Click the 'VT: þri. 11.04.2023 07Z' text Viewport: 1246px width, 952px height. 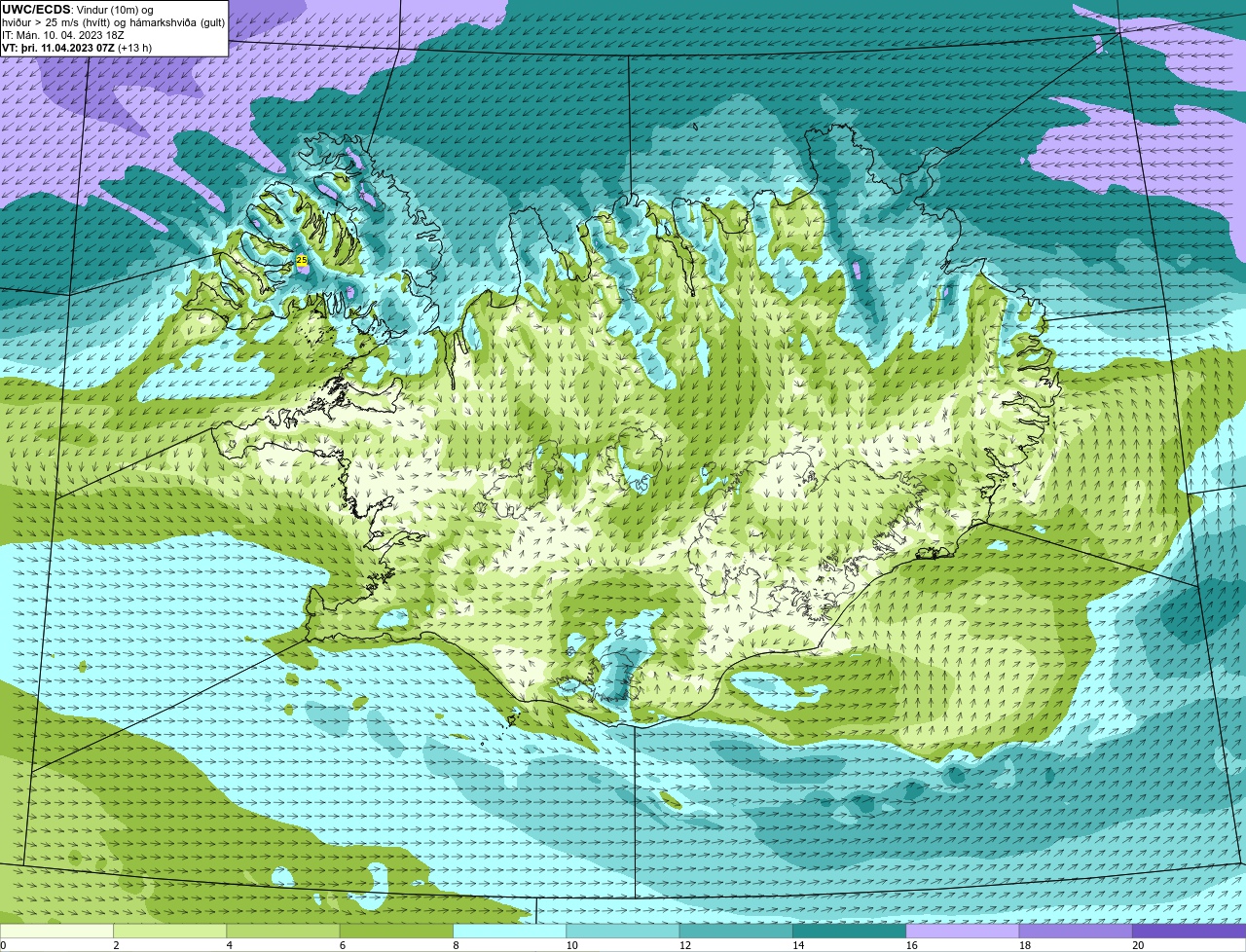tap(57, 48)
